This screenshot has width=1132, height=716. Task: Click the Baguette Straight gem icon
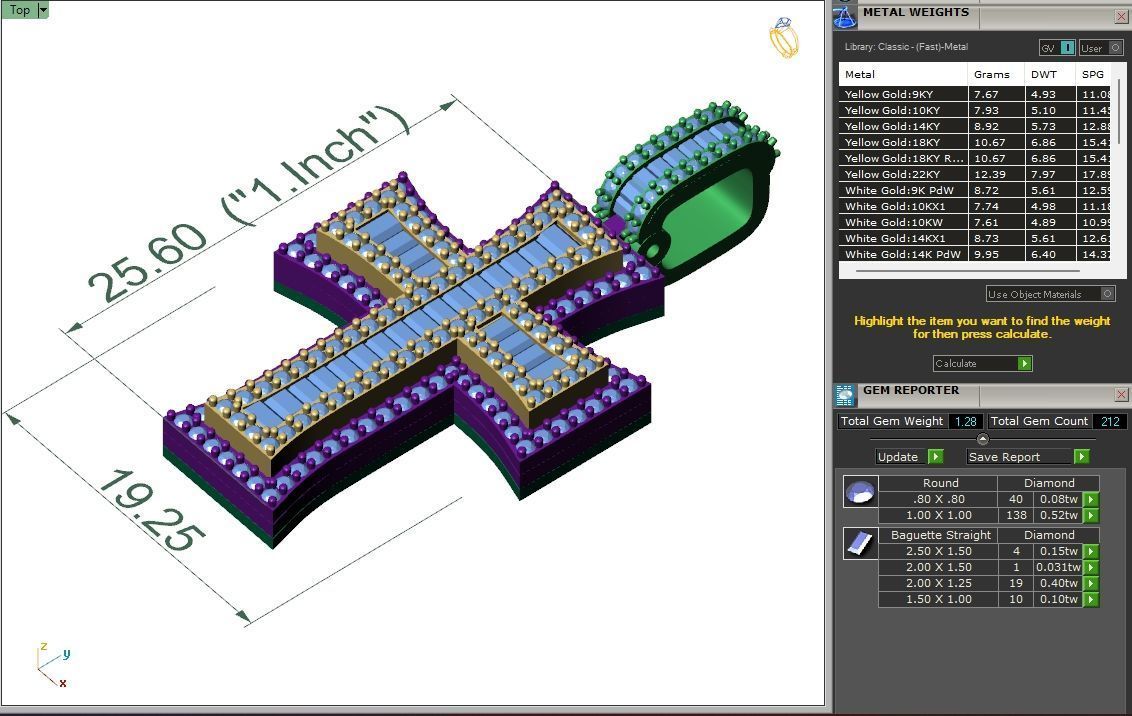click(x=861, y=543)
